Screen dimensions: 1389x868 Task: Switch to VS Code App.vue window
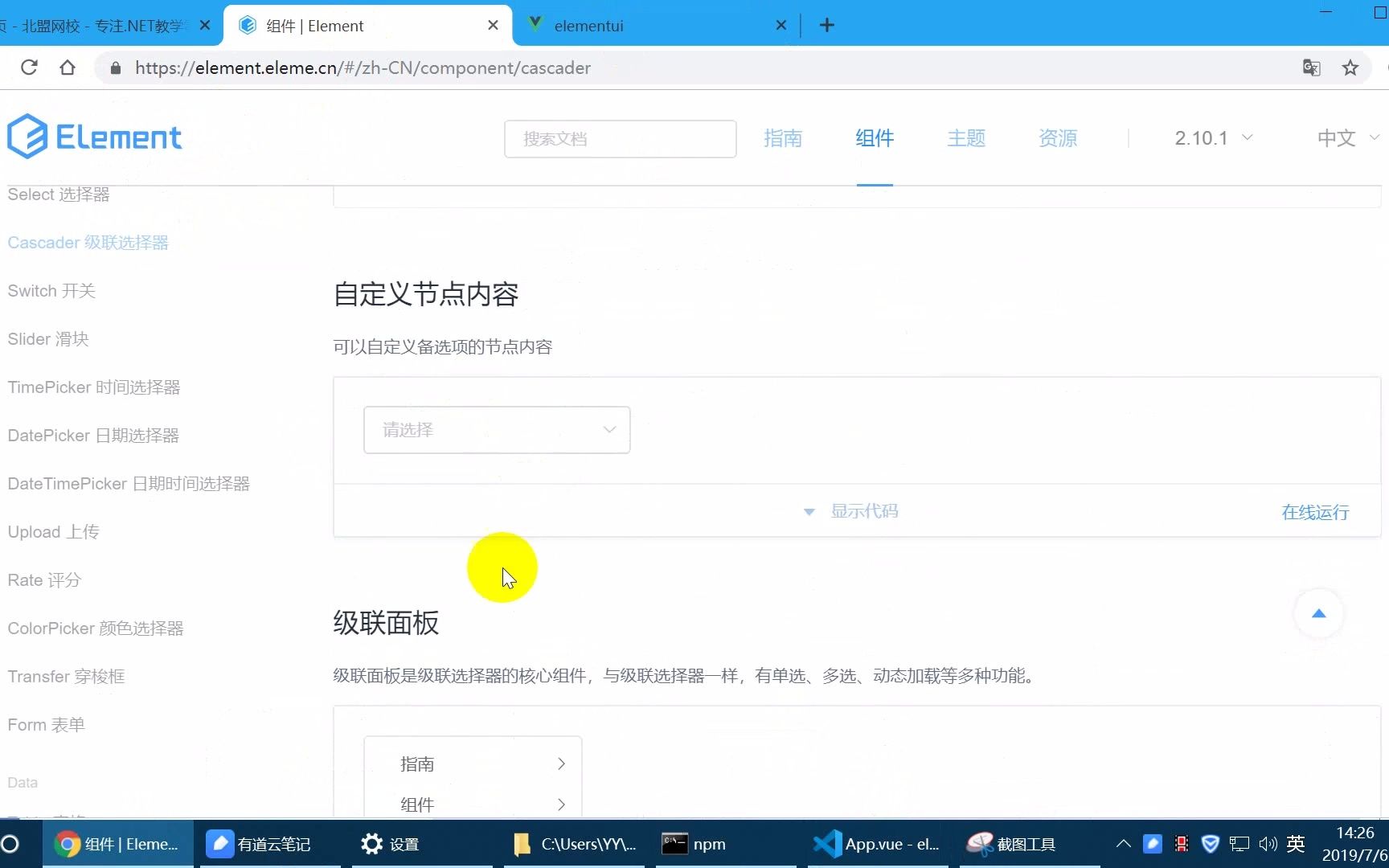pos(876,844)
